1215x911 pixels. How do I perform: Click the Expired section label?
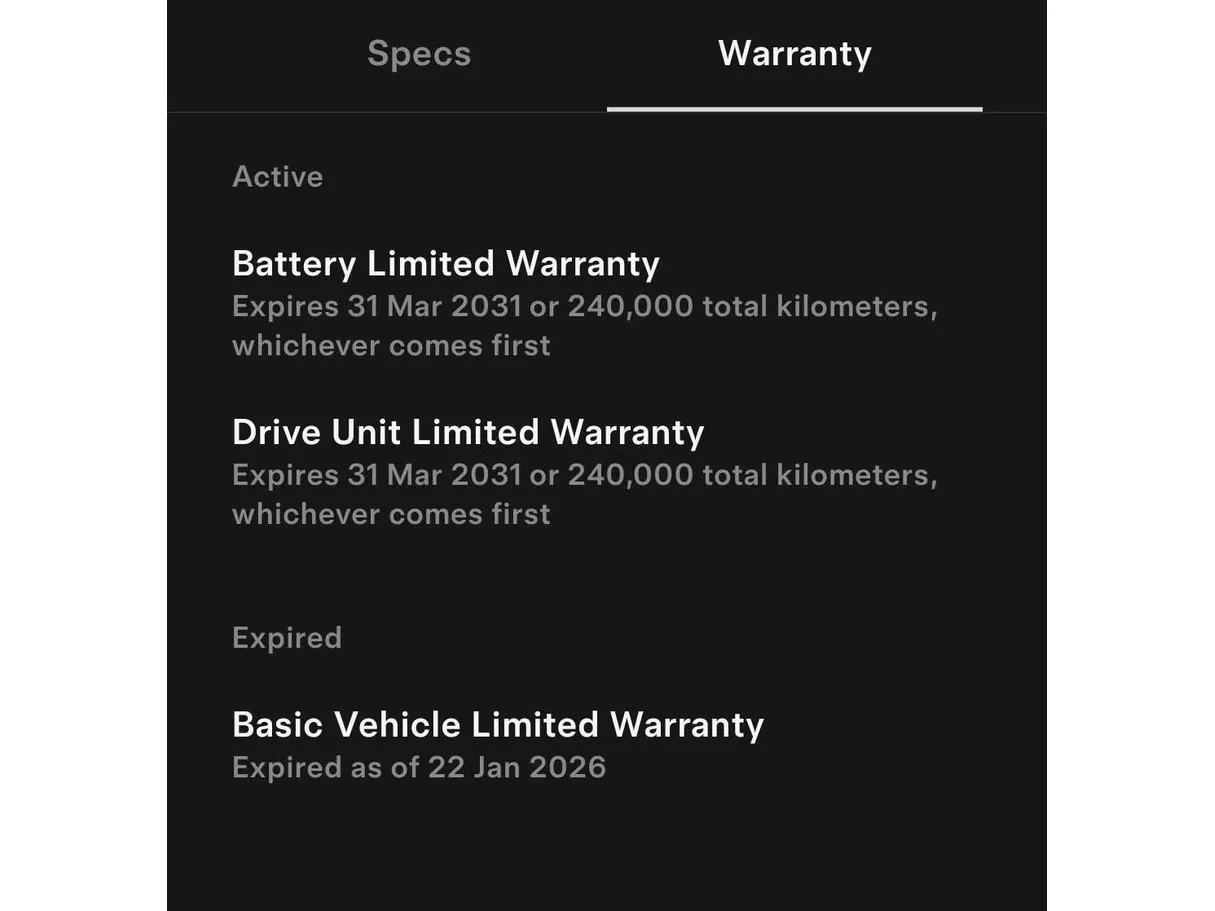(286, 638)
